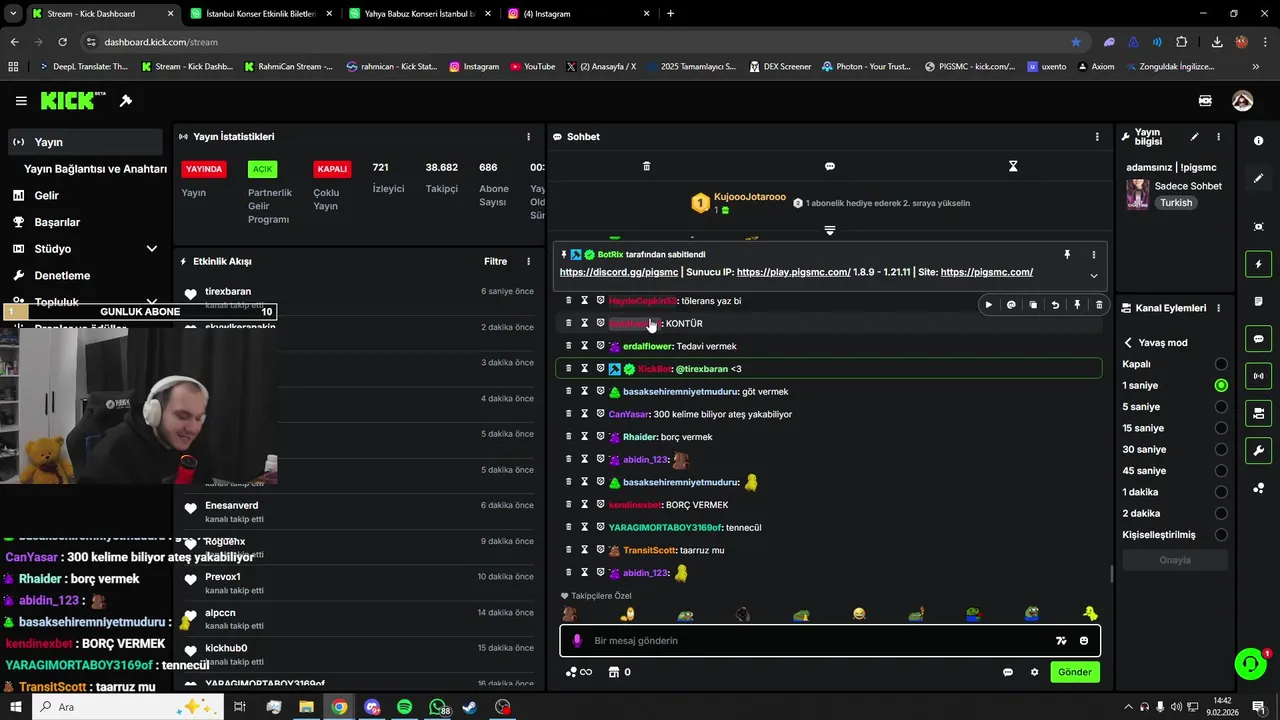Click the reply arrow in the message hover toolbar
The width and height of the screenshot is (1280, 720).
(x=1055, y=305)
